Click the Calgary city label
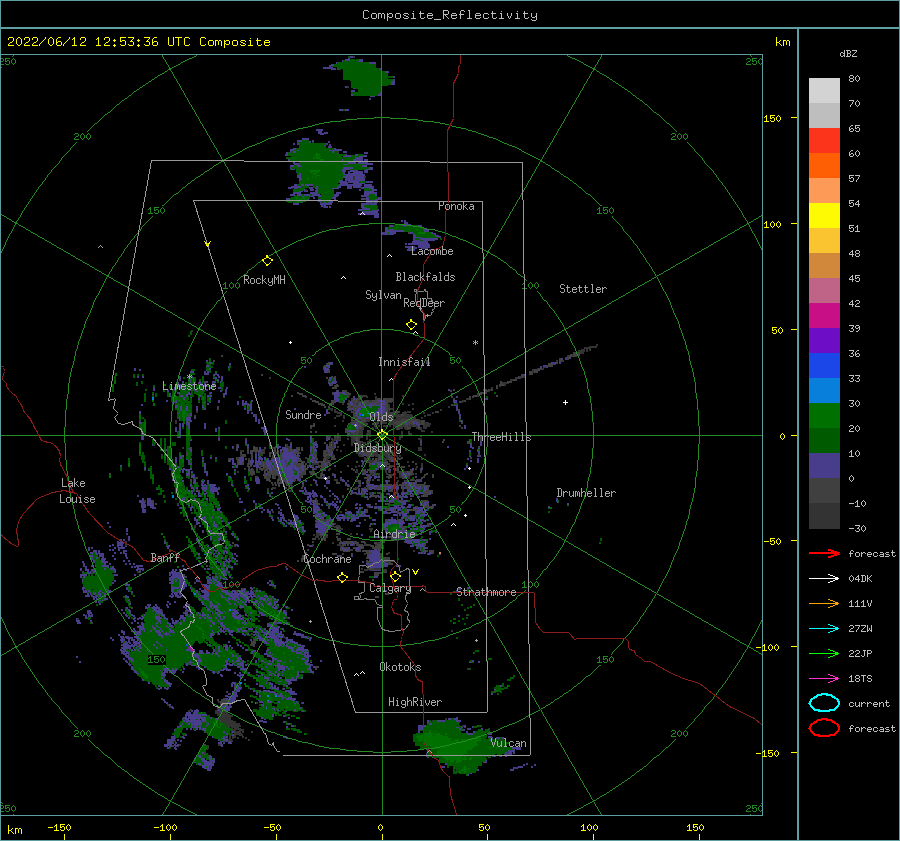The image size is (900, 841). coord(390,588)
